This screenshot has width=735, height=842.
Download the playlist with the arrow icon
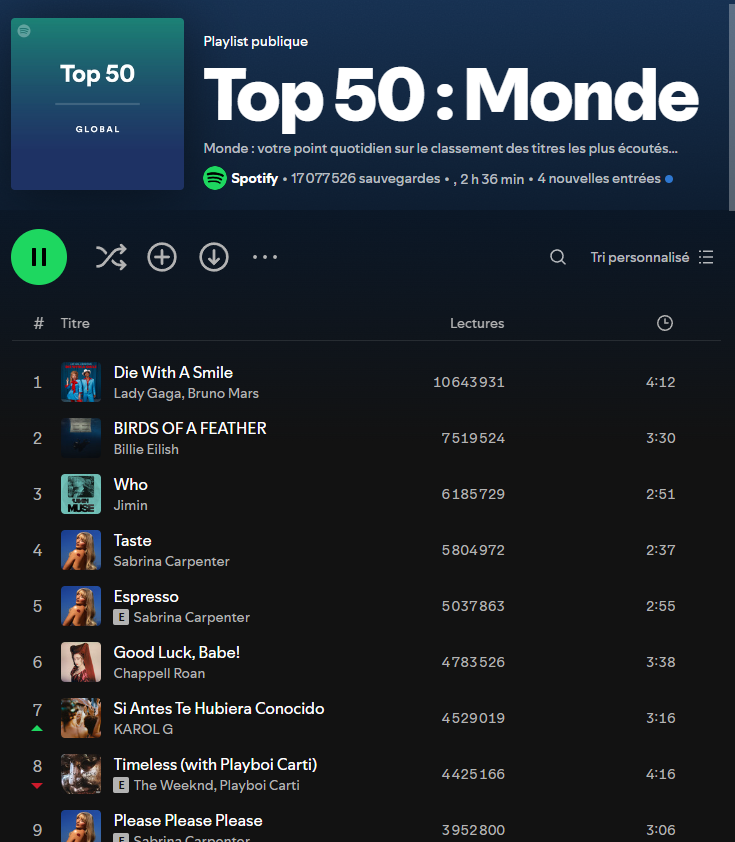click(214, 257)
